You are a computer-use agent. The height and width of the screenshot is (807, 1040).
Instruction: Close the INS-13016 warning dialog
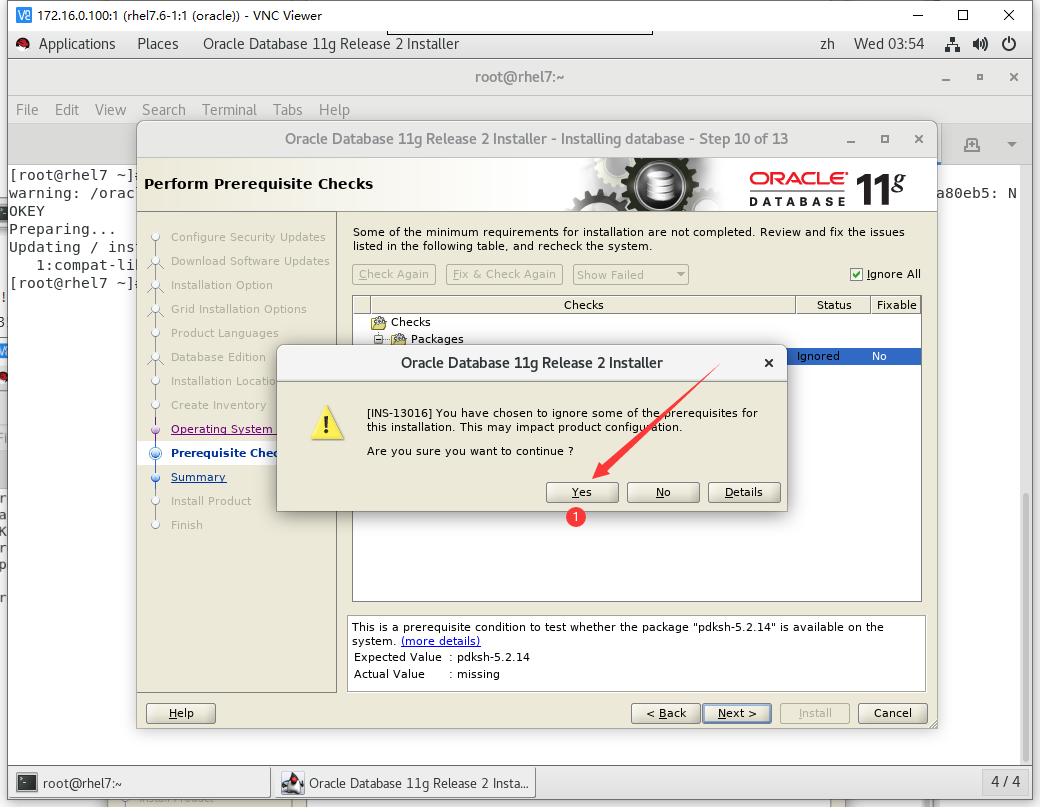(x=769, y=363)
